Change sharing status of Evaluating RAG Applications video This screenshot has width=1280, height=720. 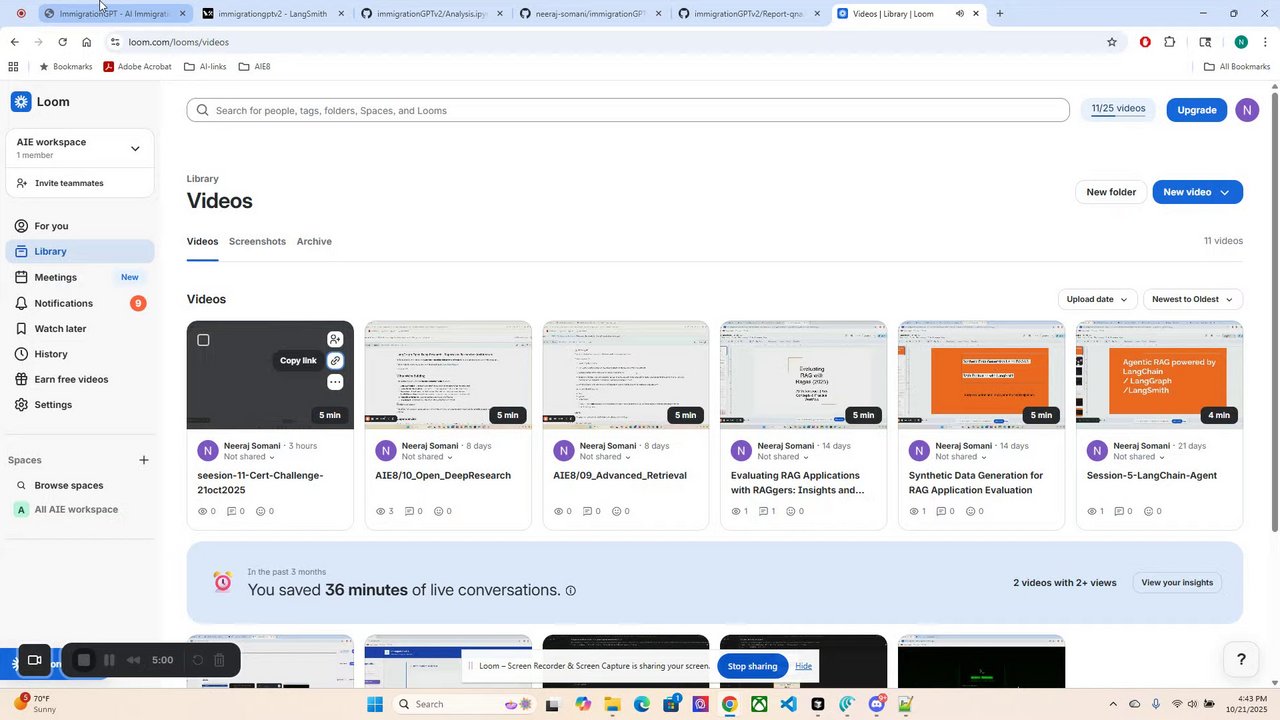pos(784,457)
